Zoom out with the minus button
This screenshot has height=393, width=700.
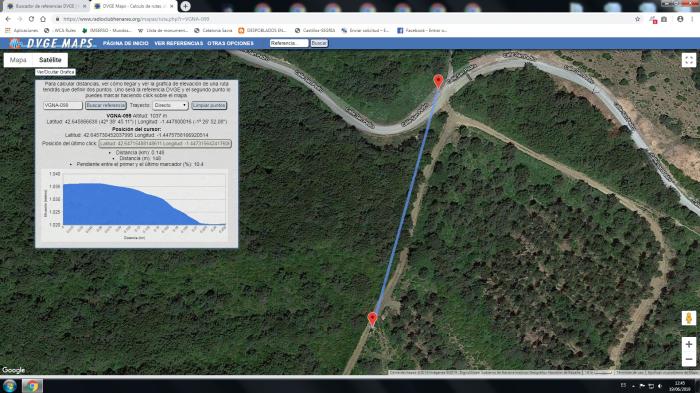(x=689, y=359)
